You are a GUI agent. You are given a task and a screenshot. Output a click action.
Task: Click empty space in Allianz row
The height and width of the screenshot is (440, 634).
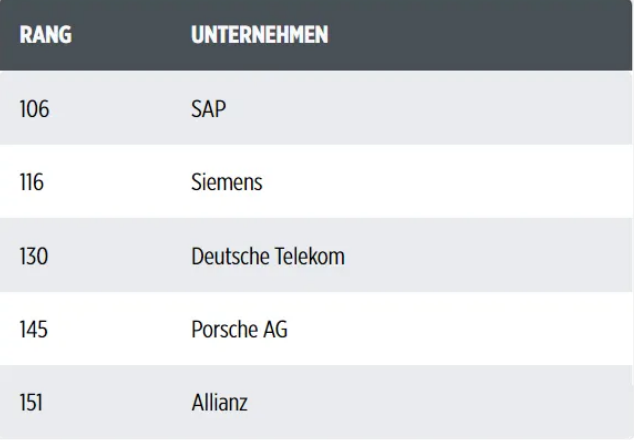pos(437,402)
